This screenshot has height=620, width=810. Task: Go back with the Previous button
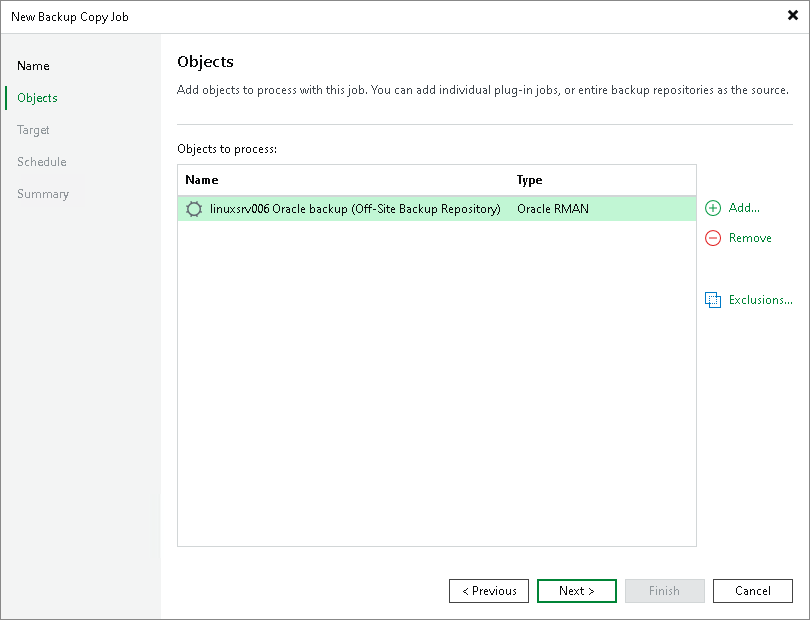pyautogui.click(x=488, y=590)
